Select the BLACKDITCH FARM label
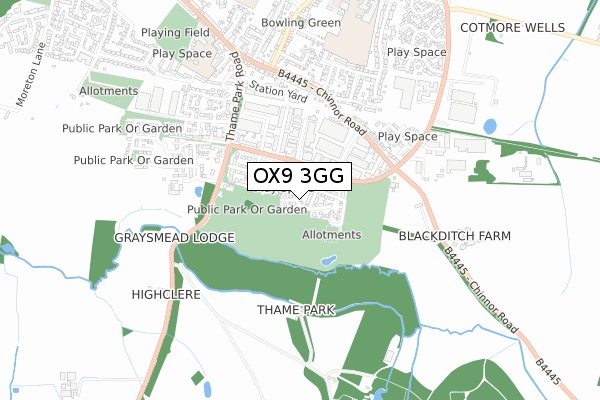This screenshot has width=600, height=400. click(x=455, y=236)
